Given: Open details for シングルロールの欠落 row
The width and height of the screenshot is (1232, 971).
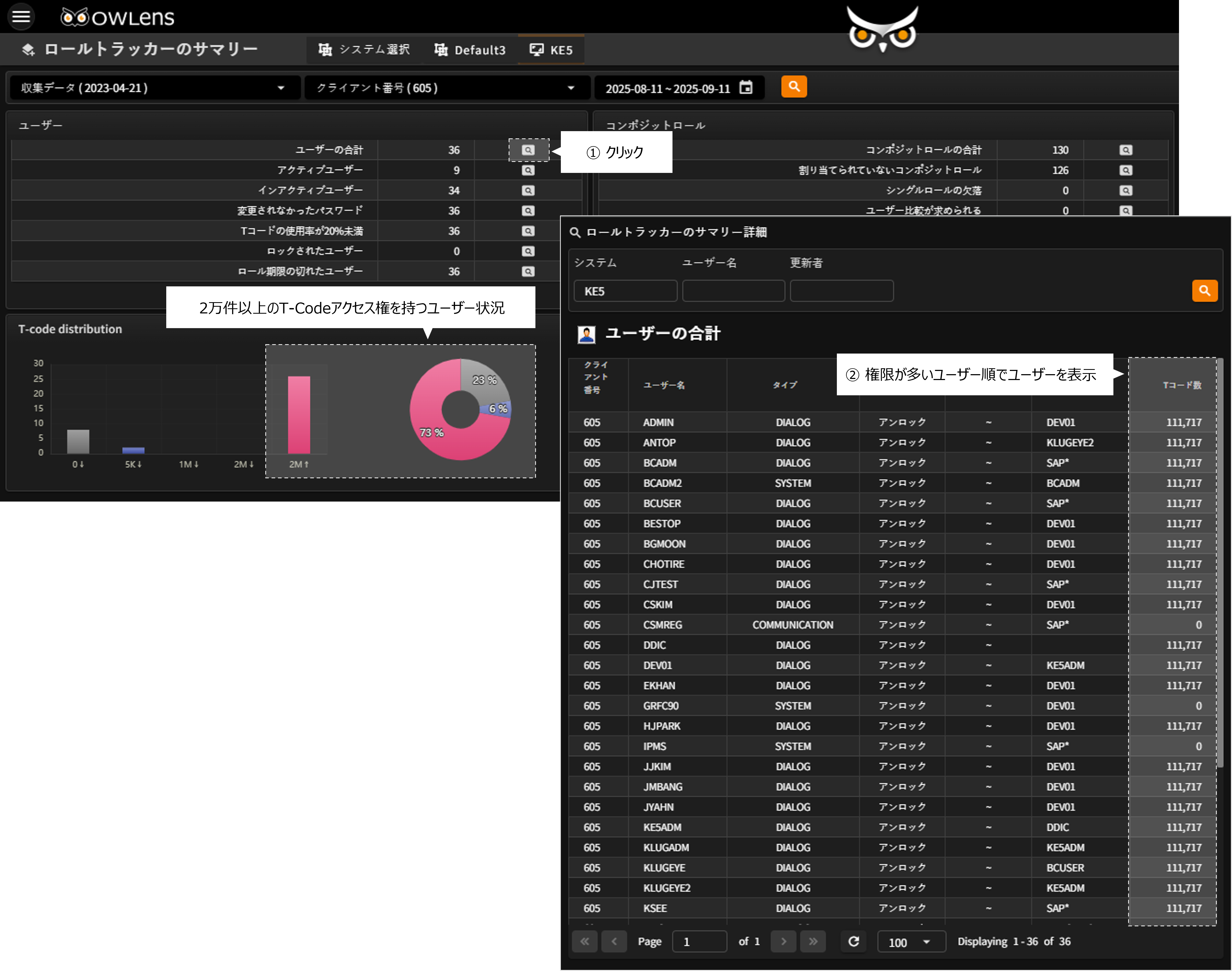Looking at the screenshot, I should click(x=1125, y=191).
